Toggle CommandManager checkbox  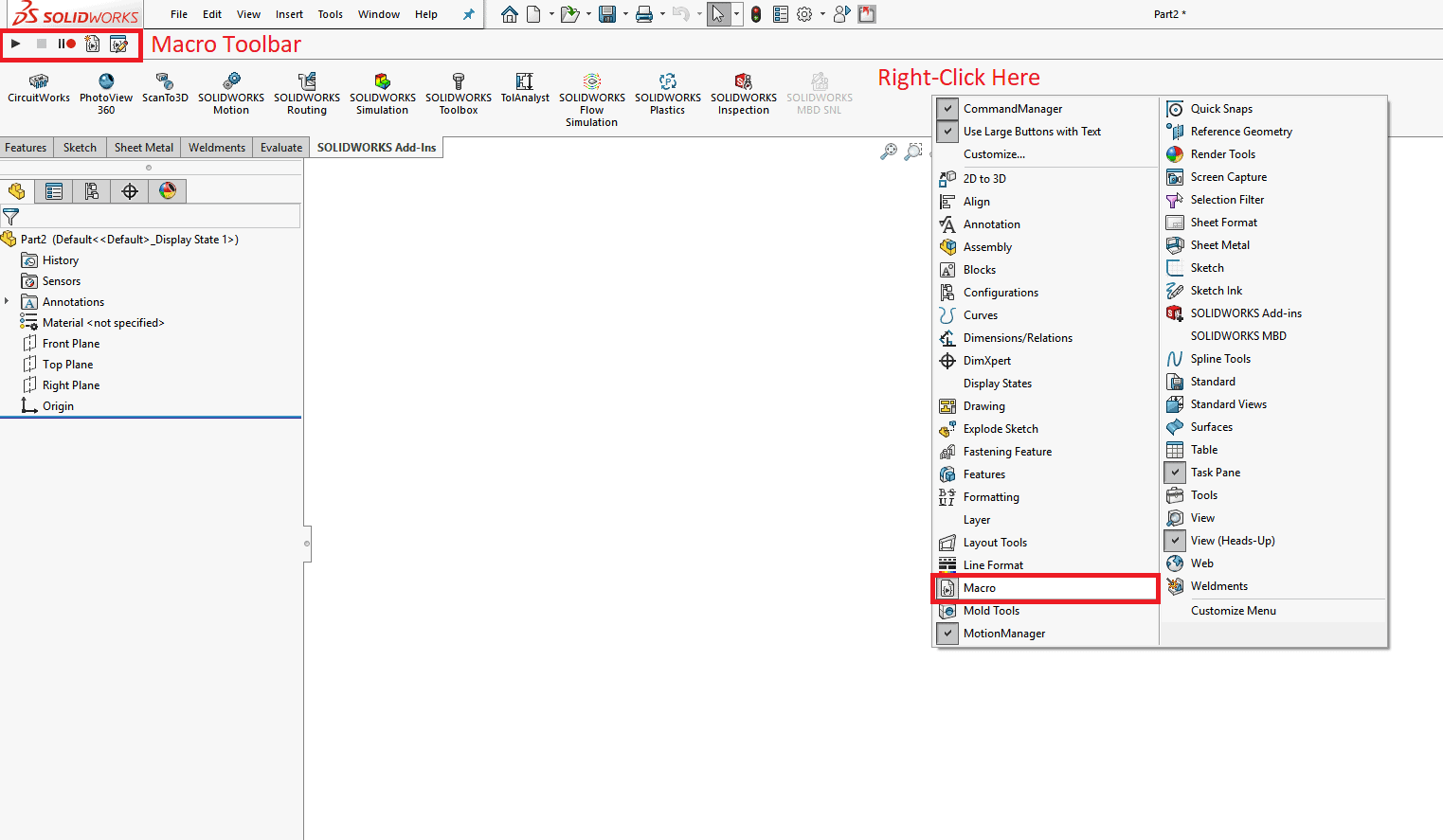(x=947, y=109)
